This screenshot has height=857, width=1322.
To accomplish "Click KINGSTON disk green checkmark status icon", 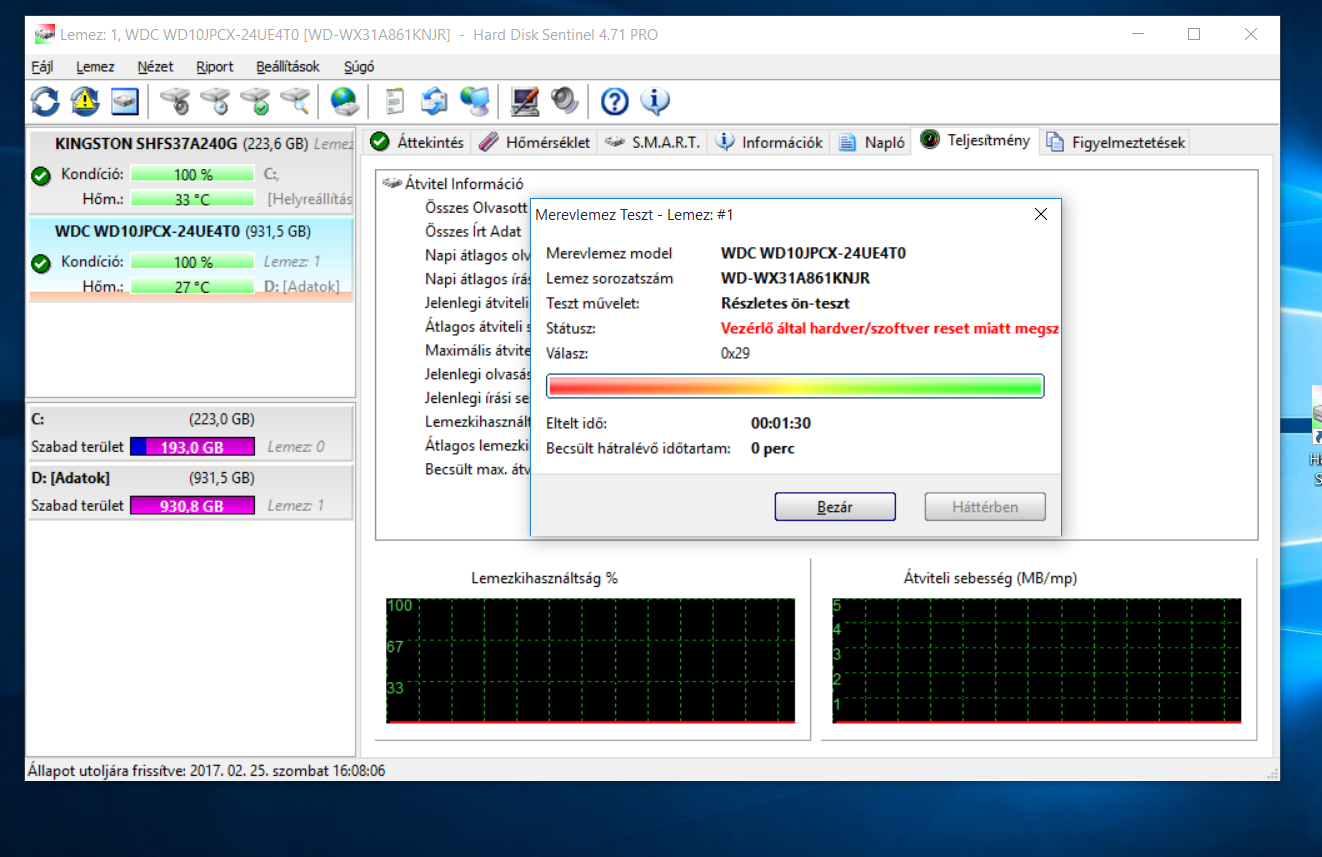I will tap(41, 177).
